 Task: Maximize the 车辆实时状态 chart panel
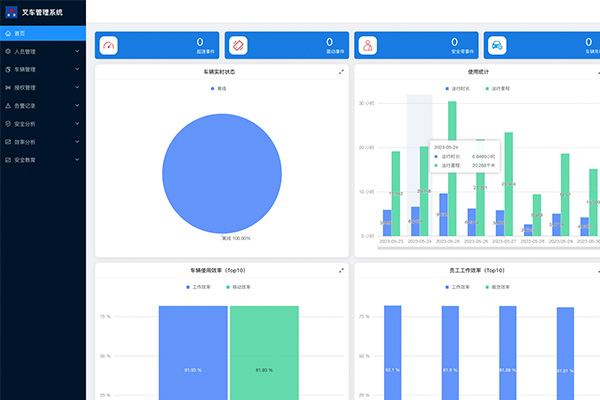point(341,72)
